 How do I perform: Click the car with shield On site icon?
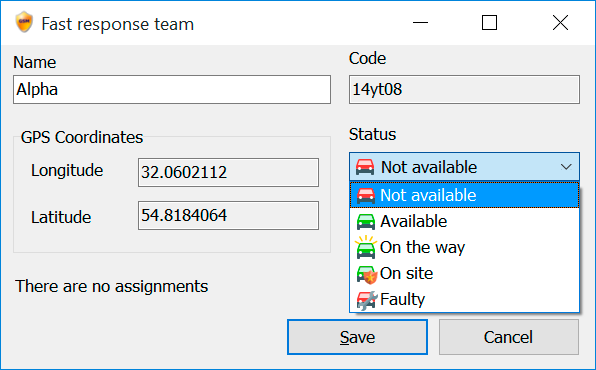[367, 274]
